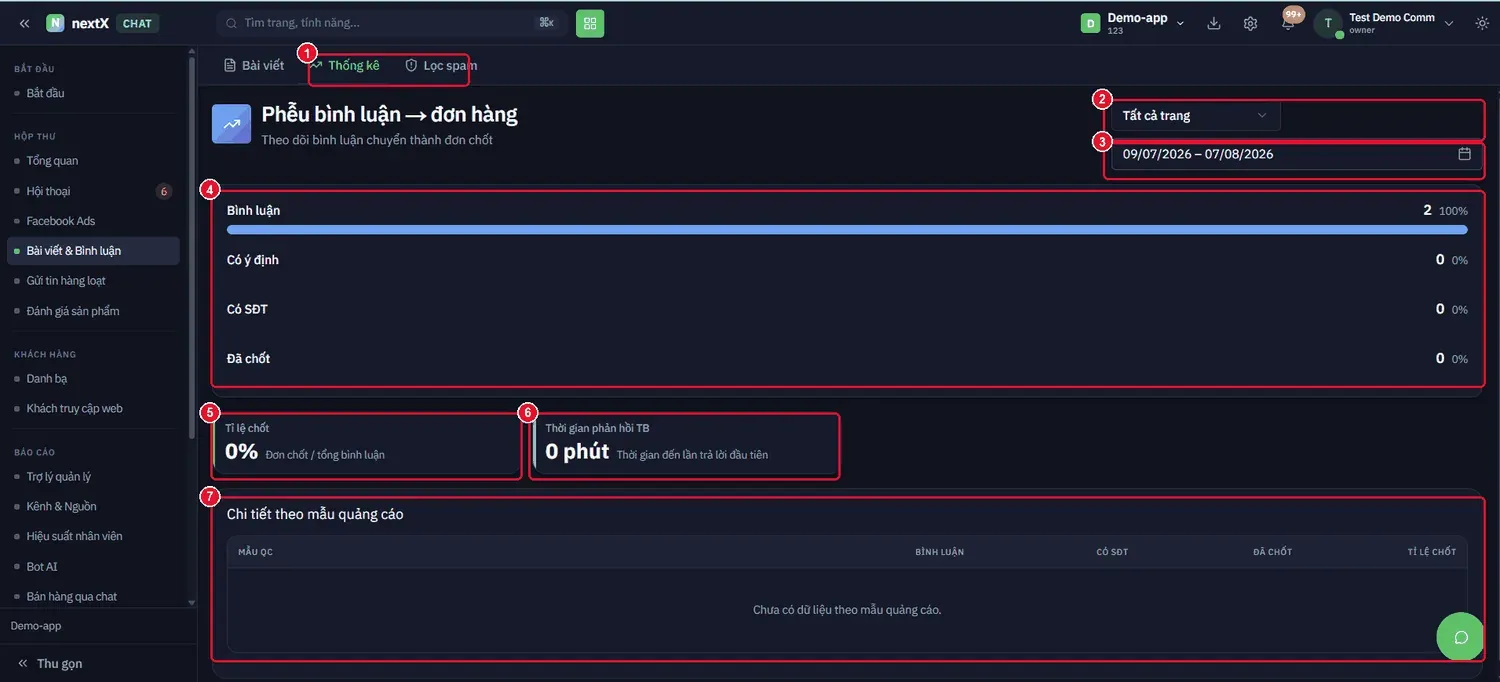Click the green apps grid icon
Image resolution: width=1500 pixels, height=682 pixels.
tap(590, 23)
